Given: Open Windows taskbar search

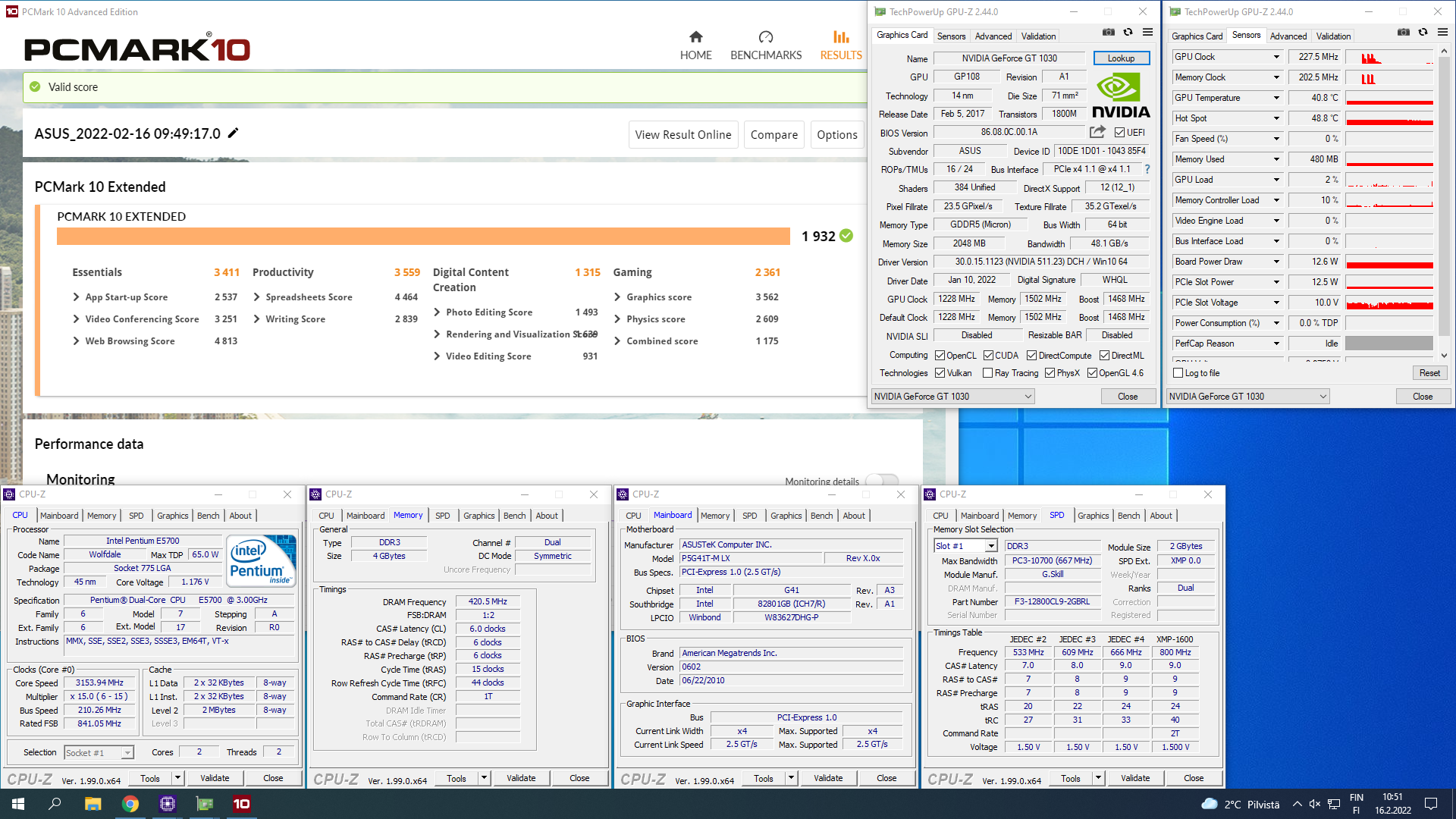Looking at the screenshot, I should pyautogui.click(x=55, y=804).
